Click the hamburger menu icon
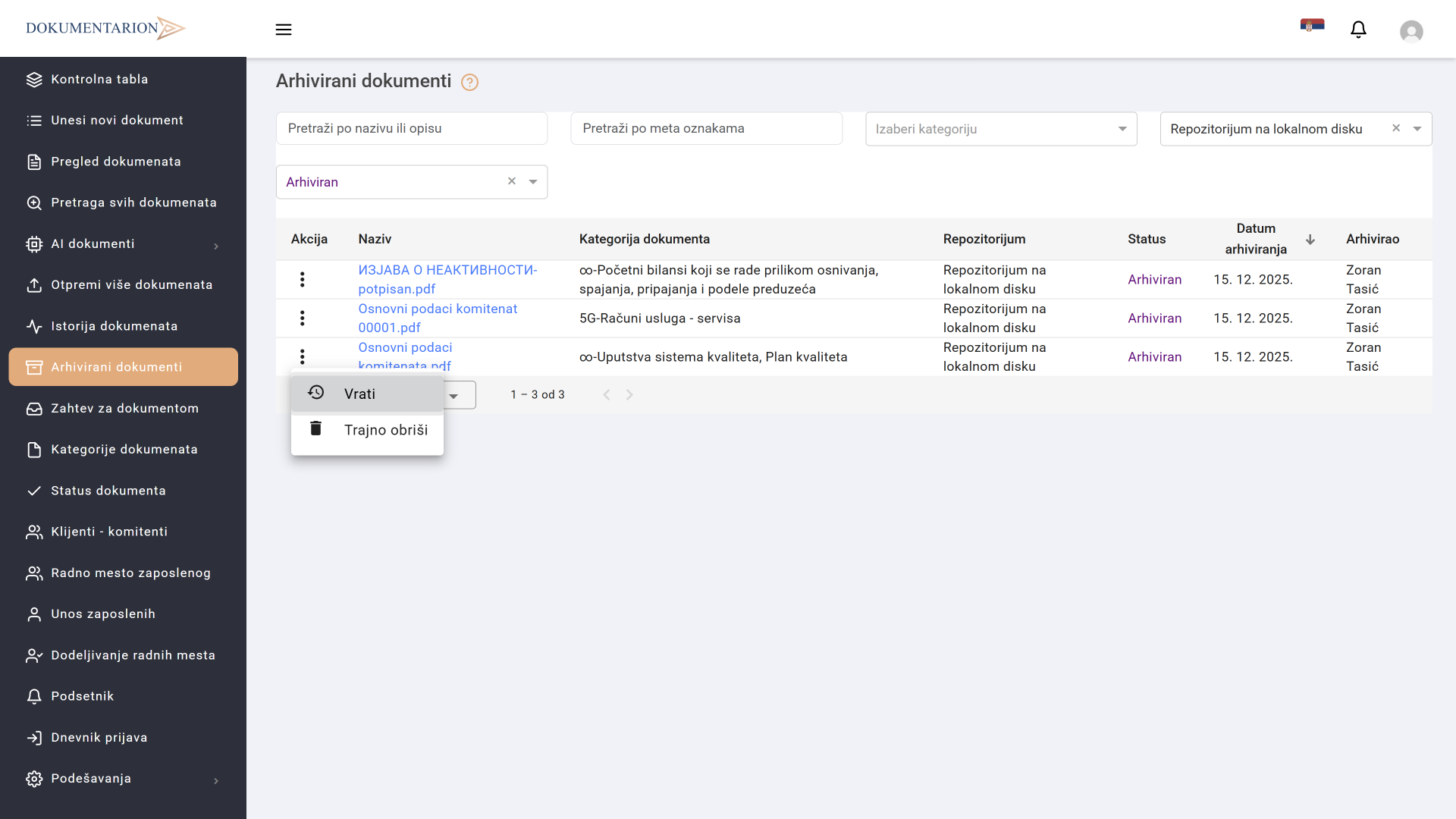Image resolution: width=1456 pixels, height=819 pixels. (x=284, y=30)
